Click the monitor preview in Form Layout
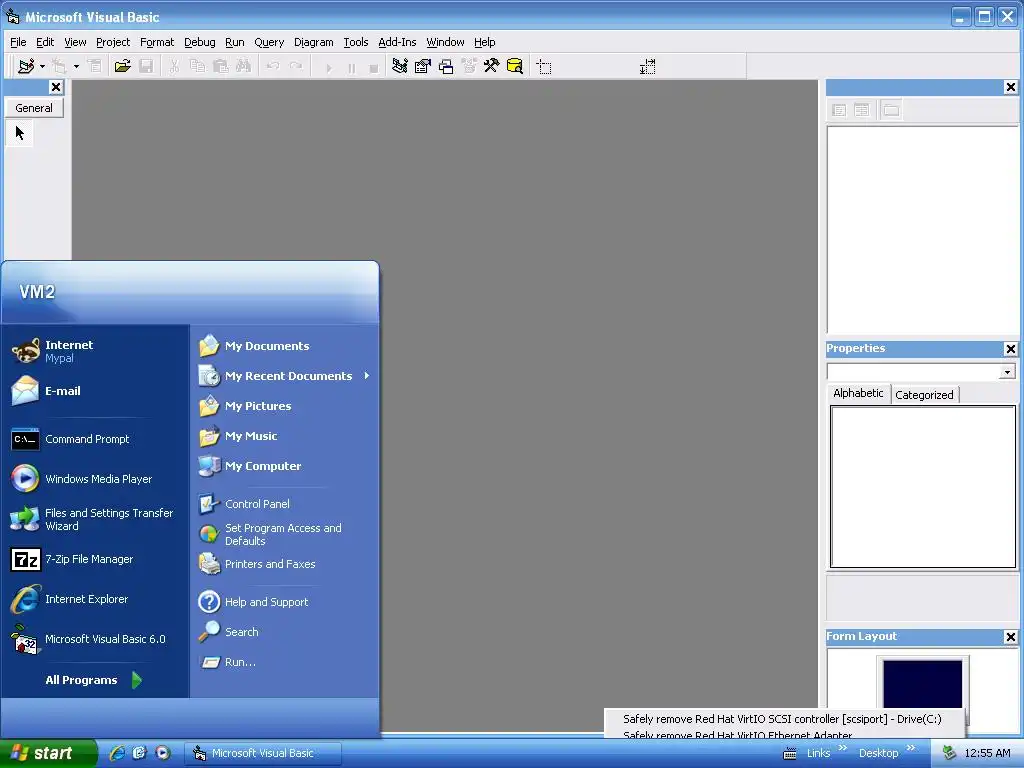 (x=922, y=684)
